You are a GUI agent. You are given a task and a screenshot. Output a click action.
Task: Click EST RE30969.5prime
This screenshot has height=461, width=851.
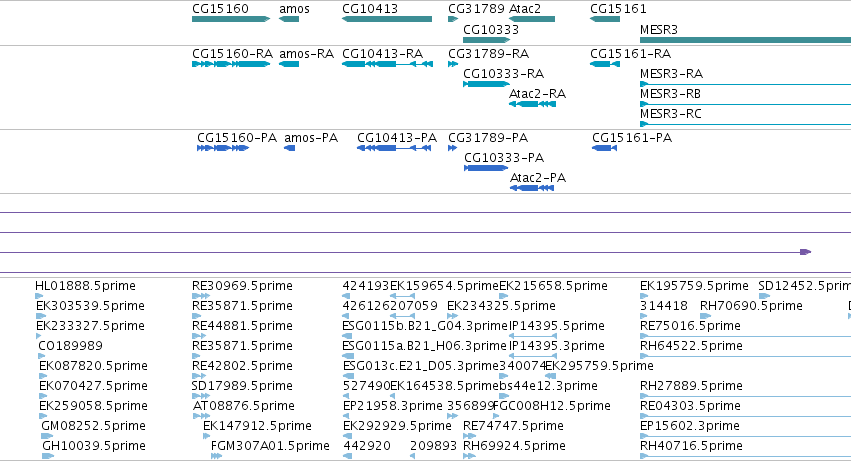[242, 286]
